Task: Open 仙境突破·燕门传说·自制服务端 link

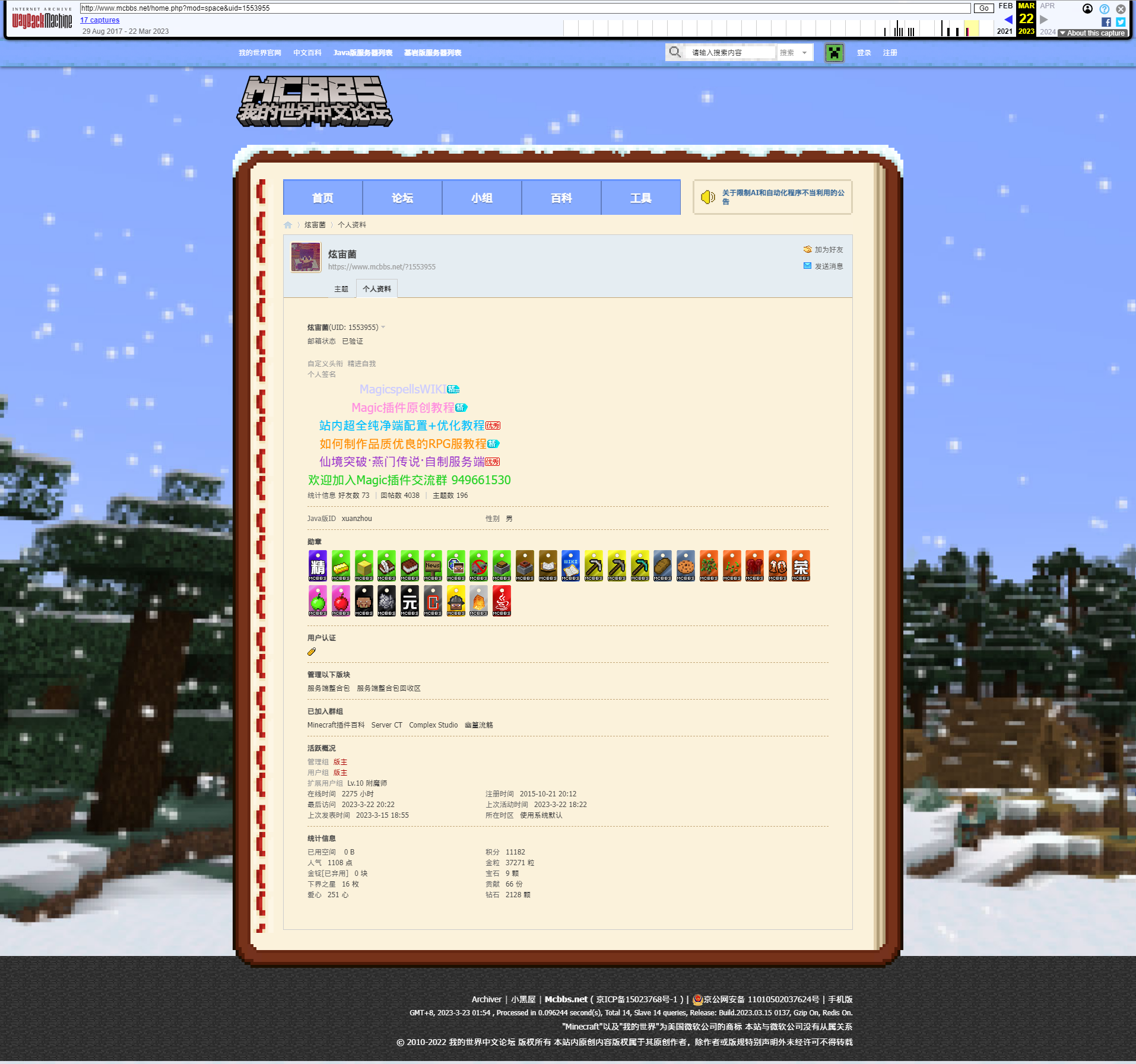Action: [x=402, y=462]
